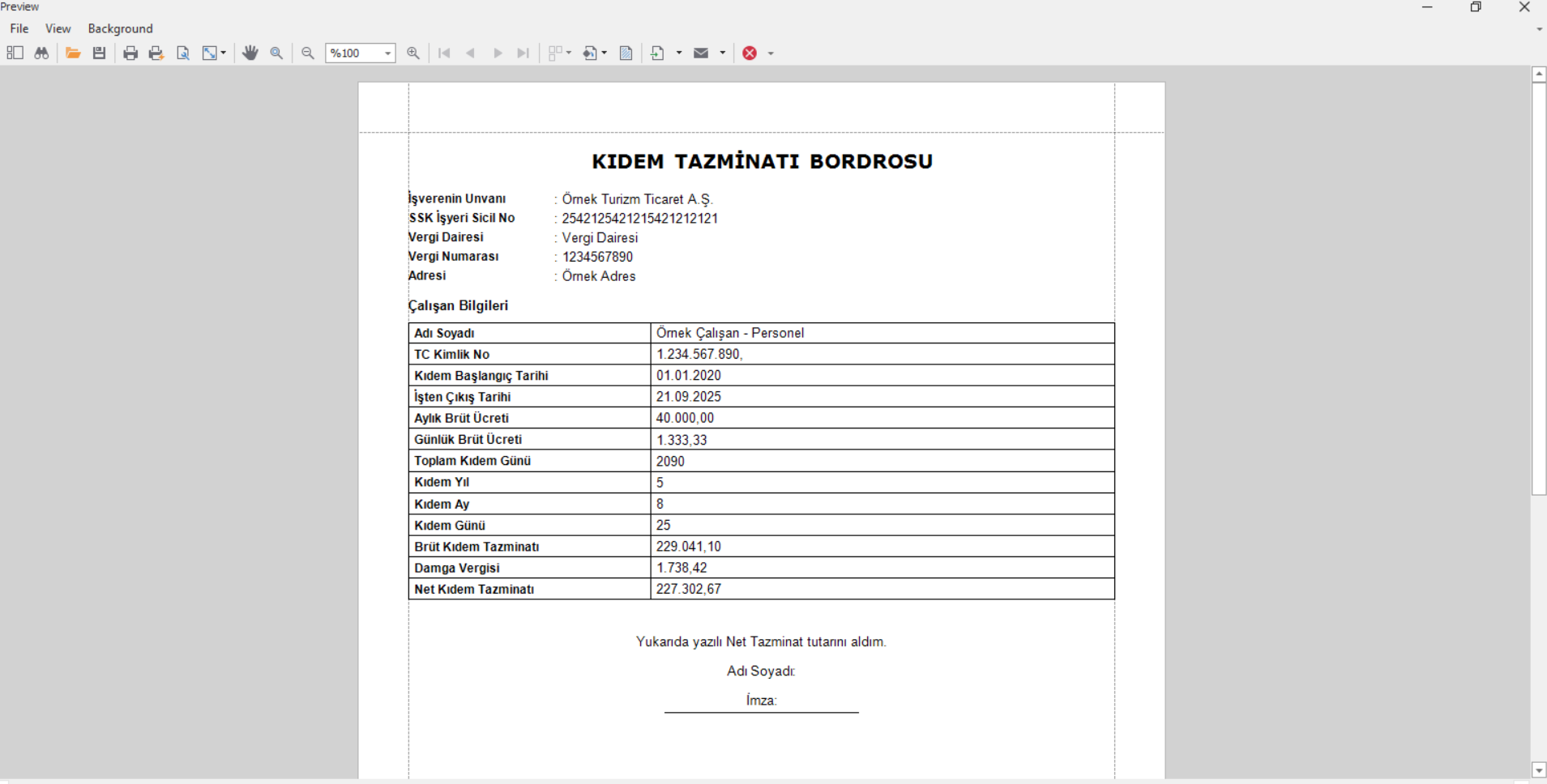This screenshot has width=1547, height=784.
Task: Open a report file from disk
Action: pos(73,53)
